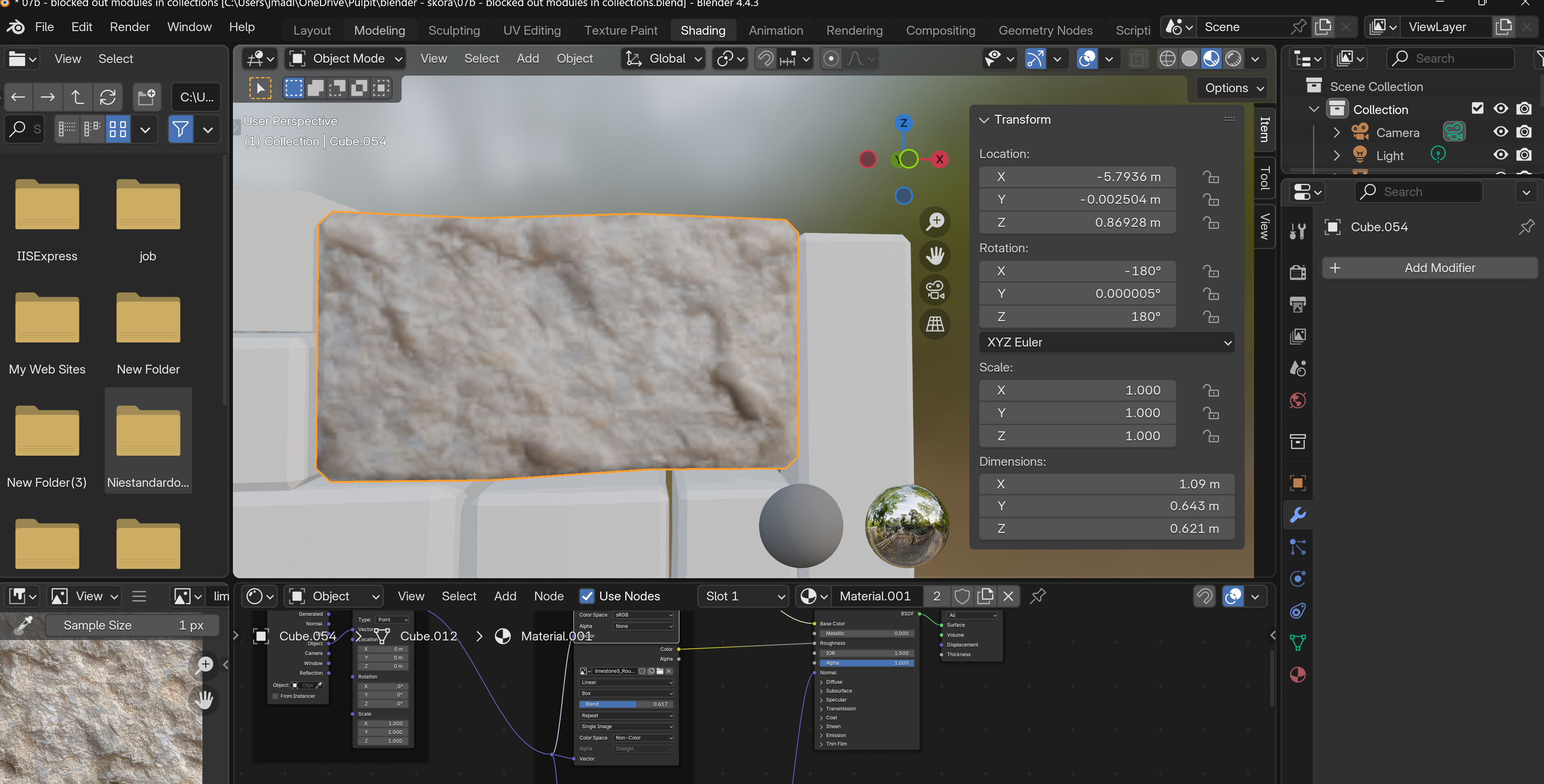Open the Object Mode dropdown
Viewport: 1544px width, 784px height.
346,59
